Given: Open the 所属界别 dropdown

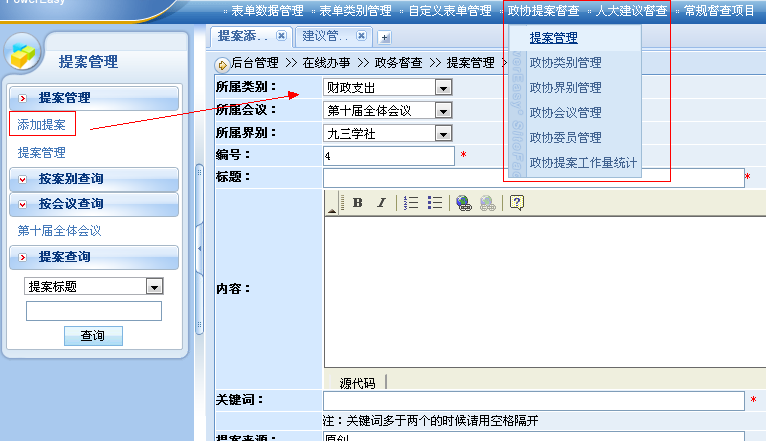Looking at the screenshot, I should (x=443, y=132).
